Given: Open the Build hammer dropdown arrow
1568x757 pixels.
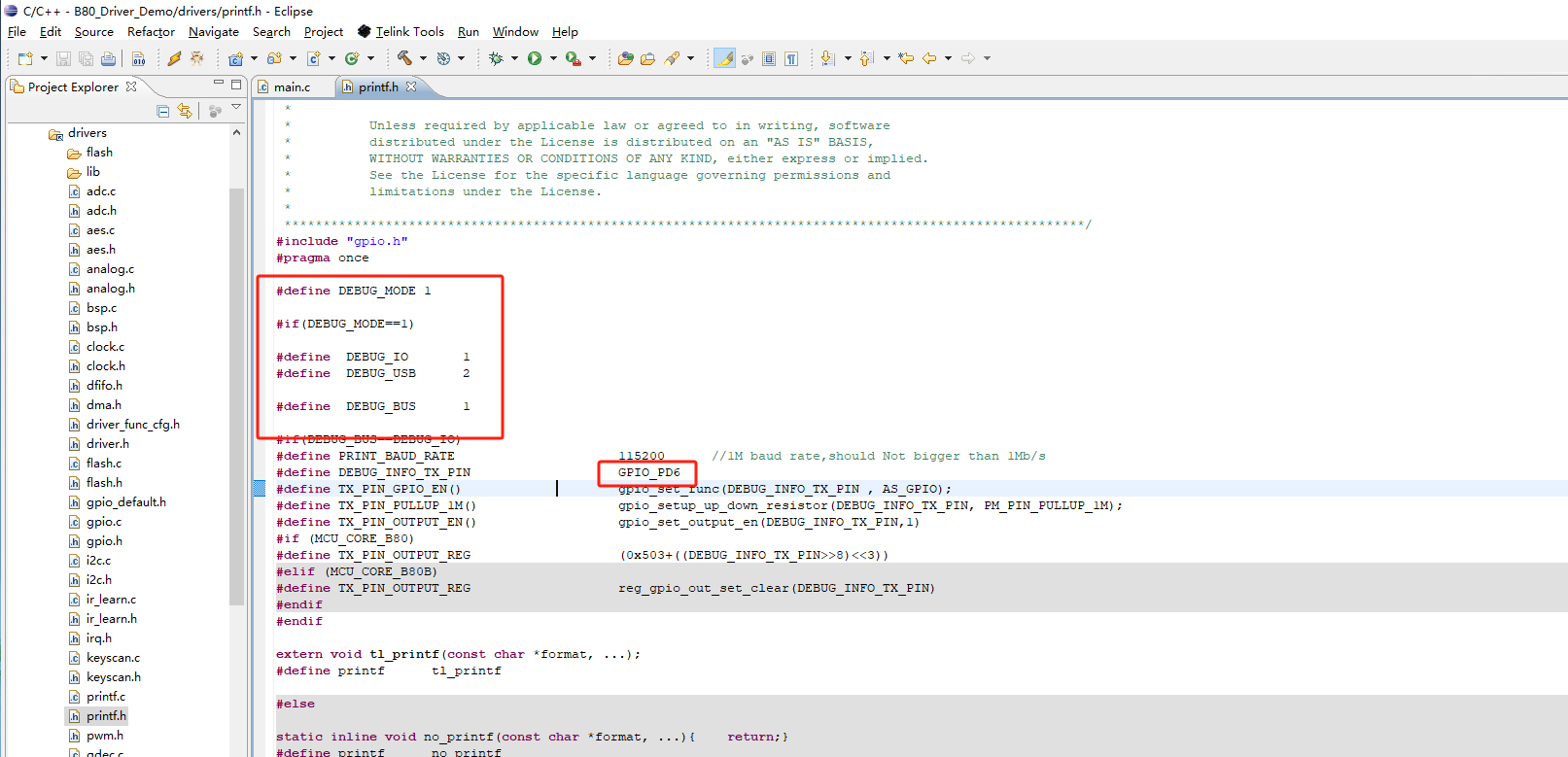Looking at the screenshot, I should (x=423, y=58).
